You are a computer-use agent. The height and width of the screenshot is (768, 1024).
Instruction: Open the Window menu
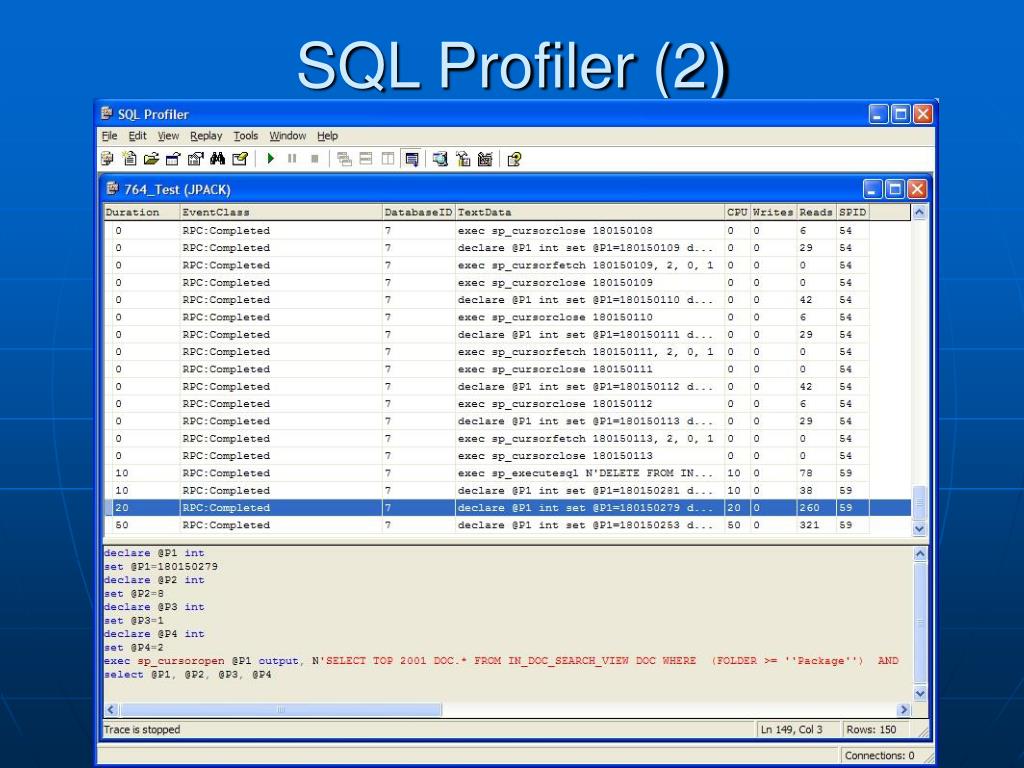pyautogui.click(x=287, y=136)
